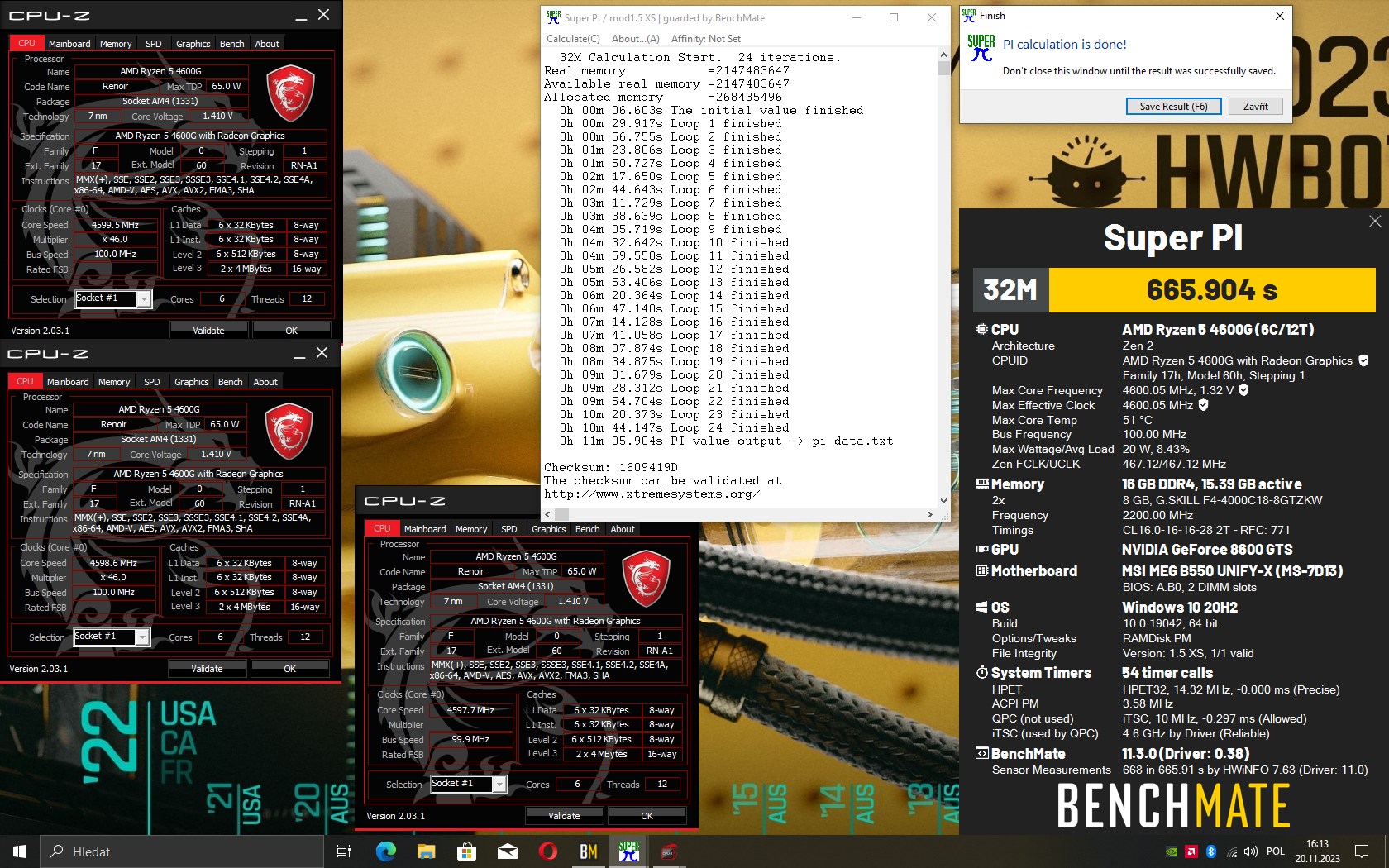Open the Windows Start menu
The height and width of the screenshot is (868, 1389).
[20, 851]
